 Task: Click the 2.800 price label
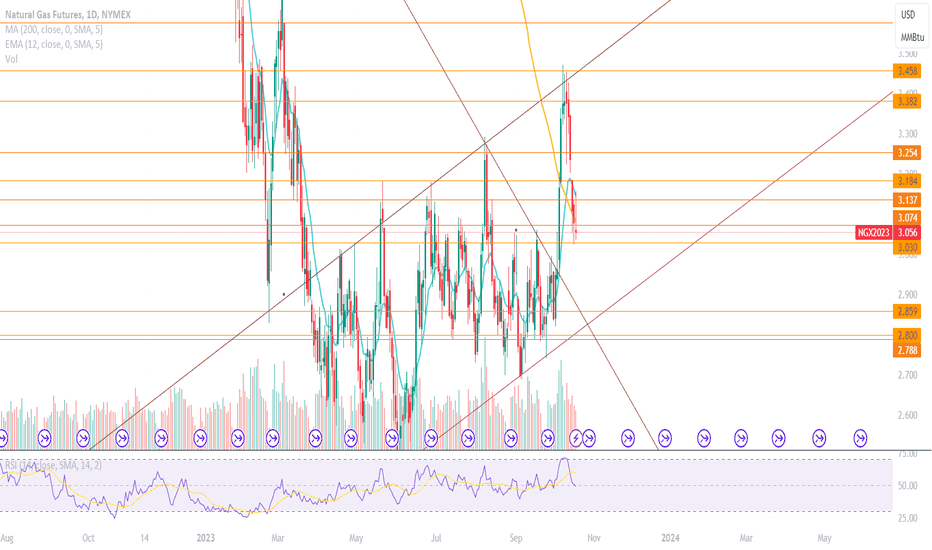coord(907,335)
